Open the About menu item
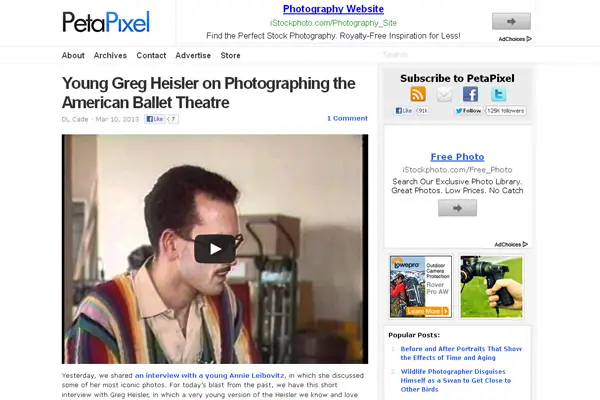Screen dimensions: 600x400 point(73,56)
